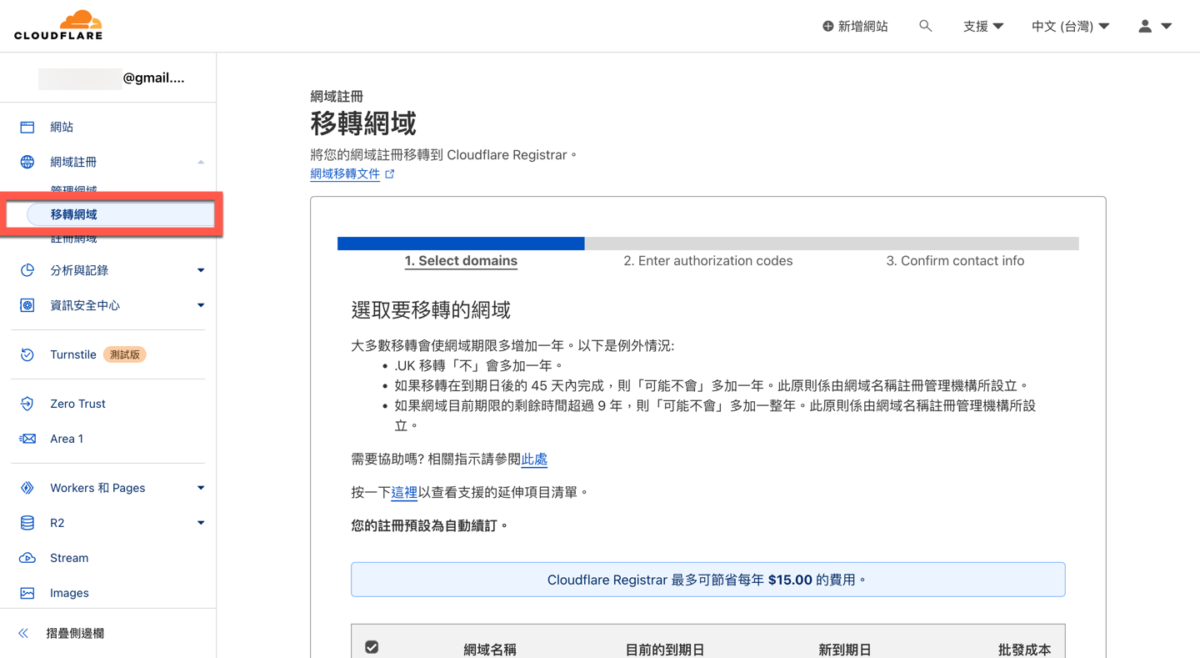Expand the 分析與記錄 dropdown arrow
1200x658 pixels.
201,270
